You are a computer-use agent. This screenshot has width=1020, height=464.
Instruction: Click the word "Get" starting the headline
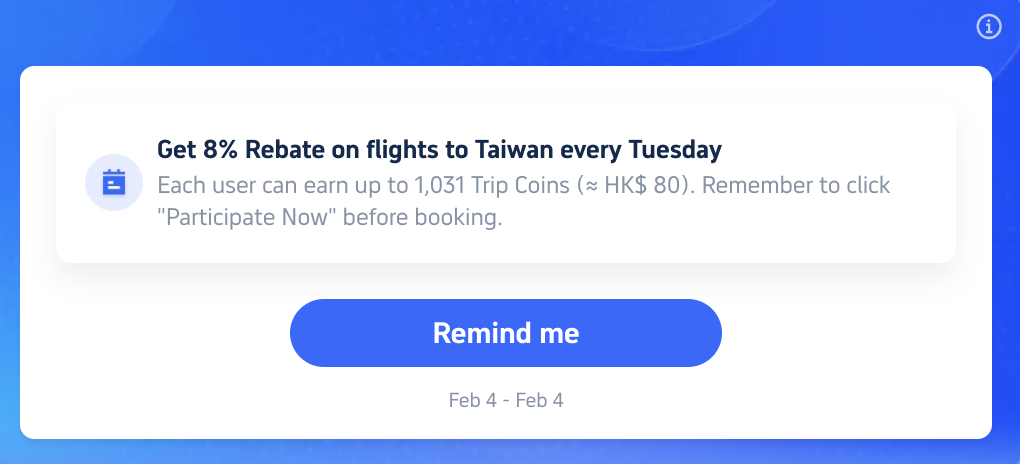click(175, 151)
